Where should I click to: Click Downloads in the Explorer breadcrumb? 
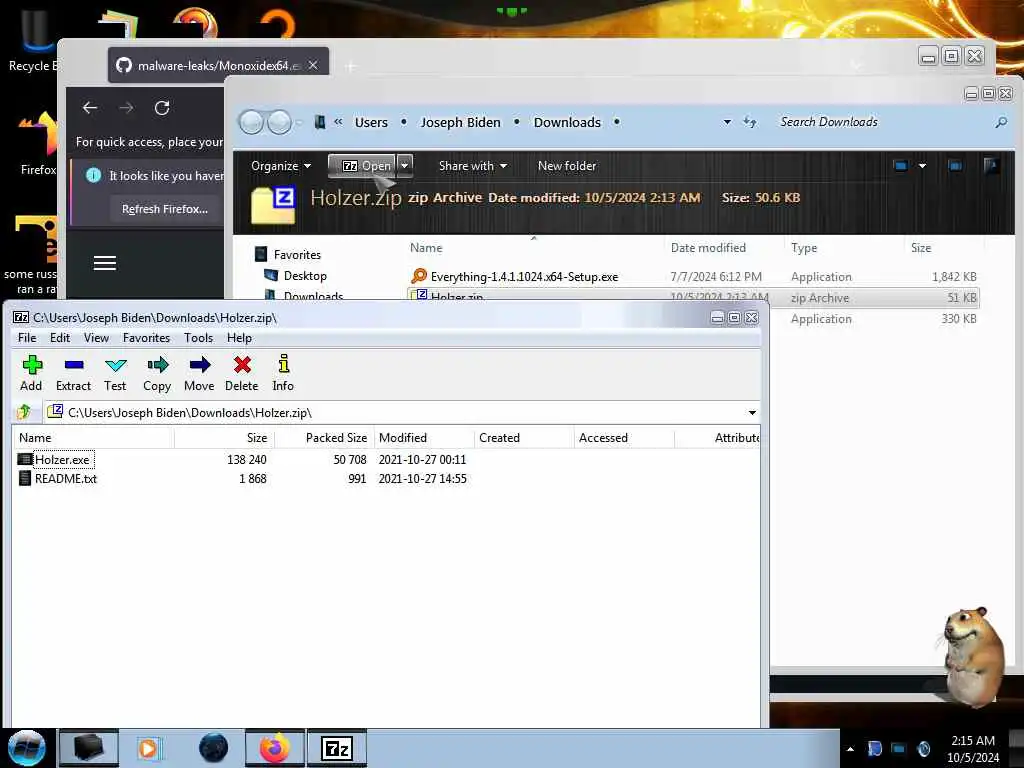click(567, 122)
